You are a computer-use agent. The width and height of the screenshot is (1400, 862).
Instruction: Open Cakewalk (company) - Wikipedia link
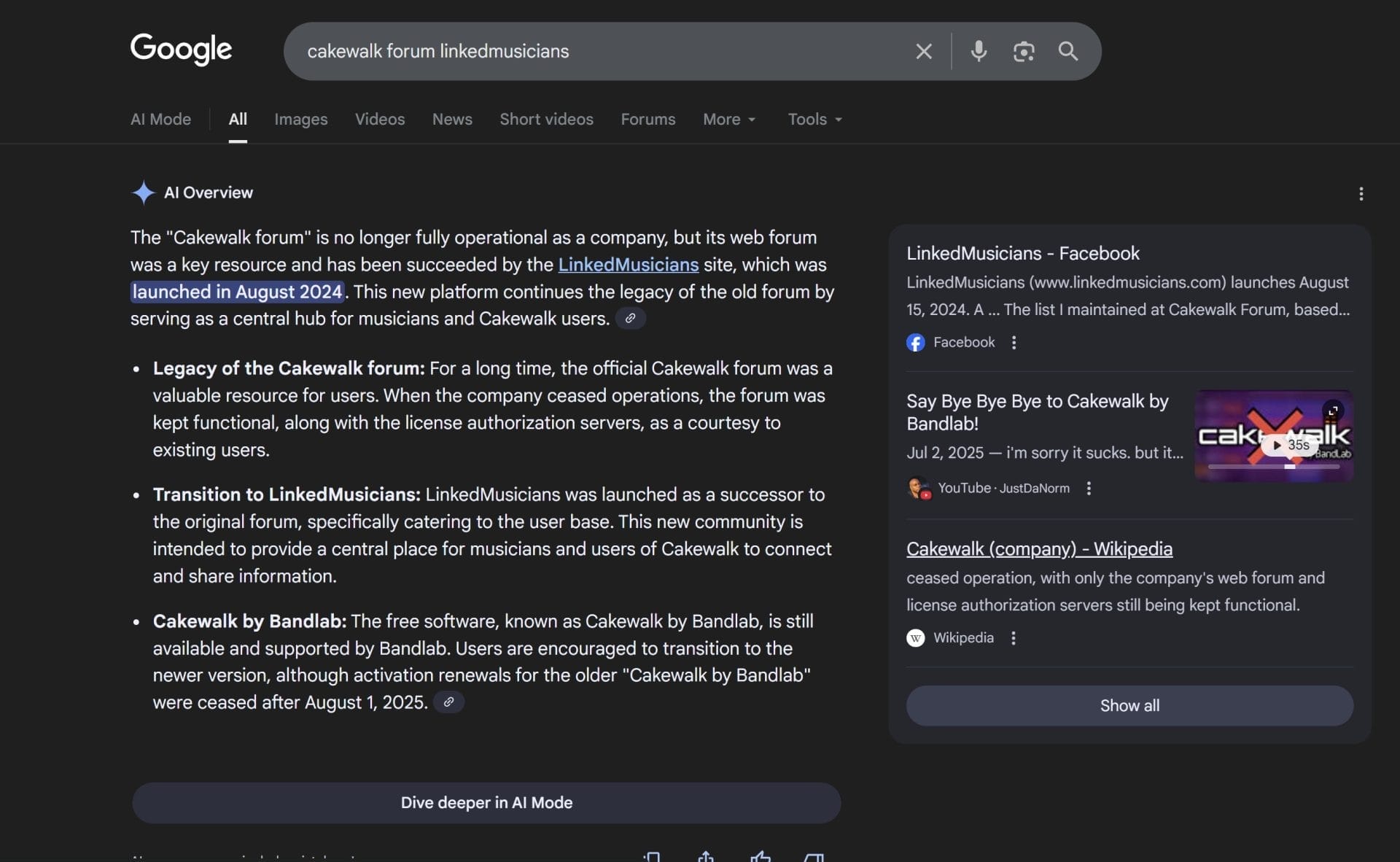click(1039, 548)
